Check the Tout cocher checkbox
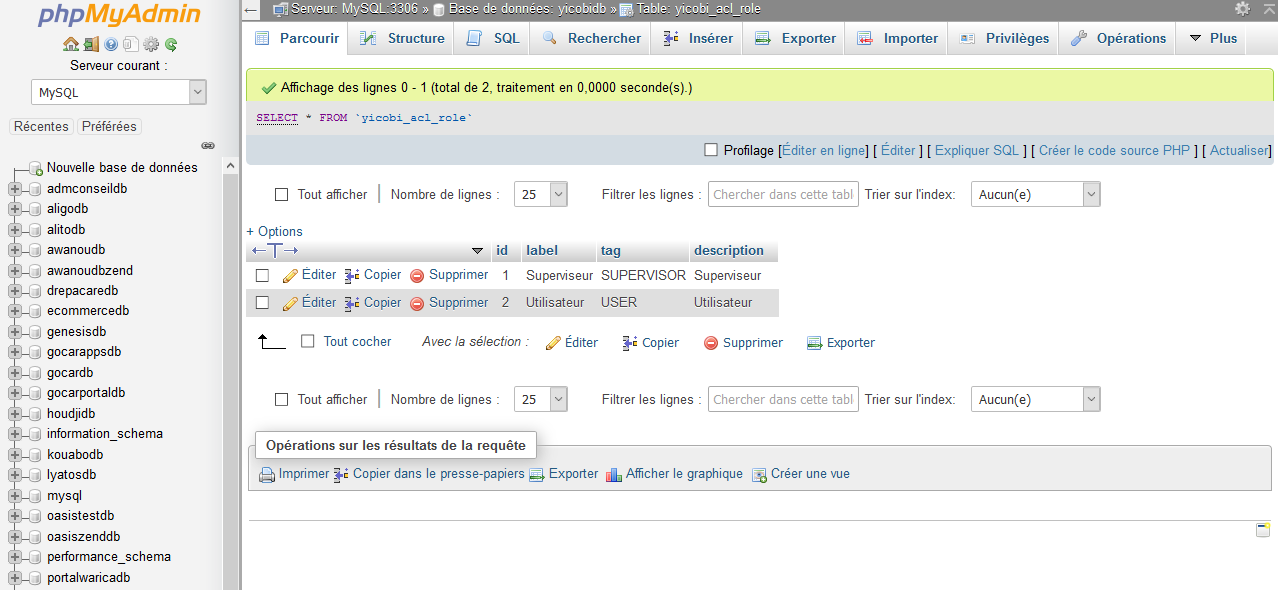This screenshot has height=590, width=1278. tap(308, 341)
